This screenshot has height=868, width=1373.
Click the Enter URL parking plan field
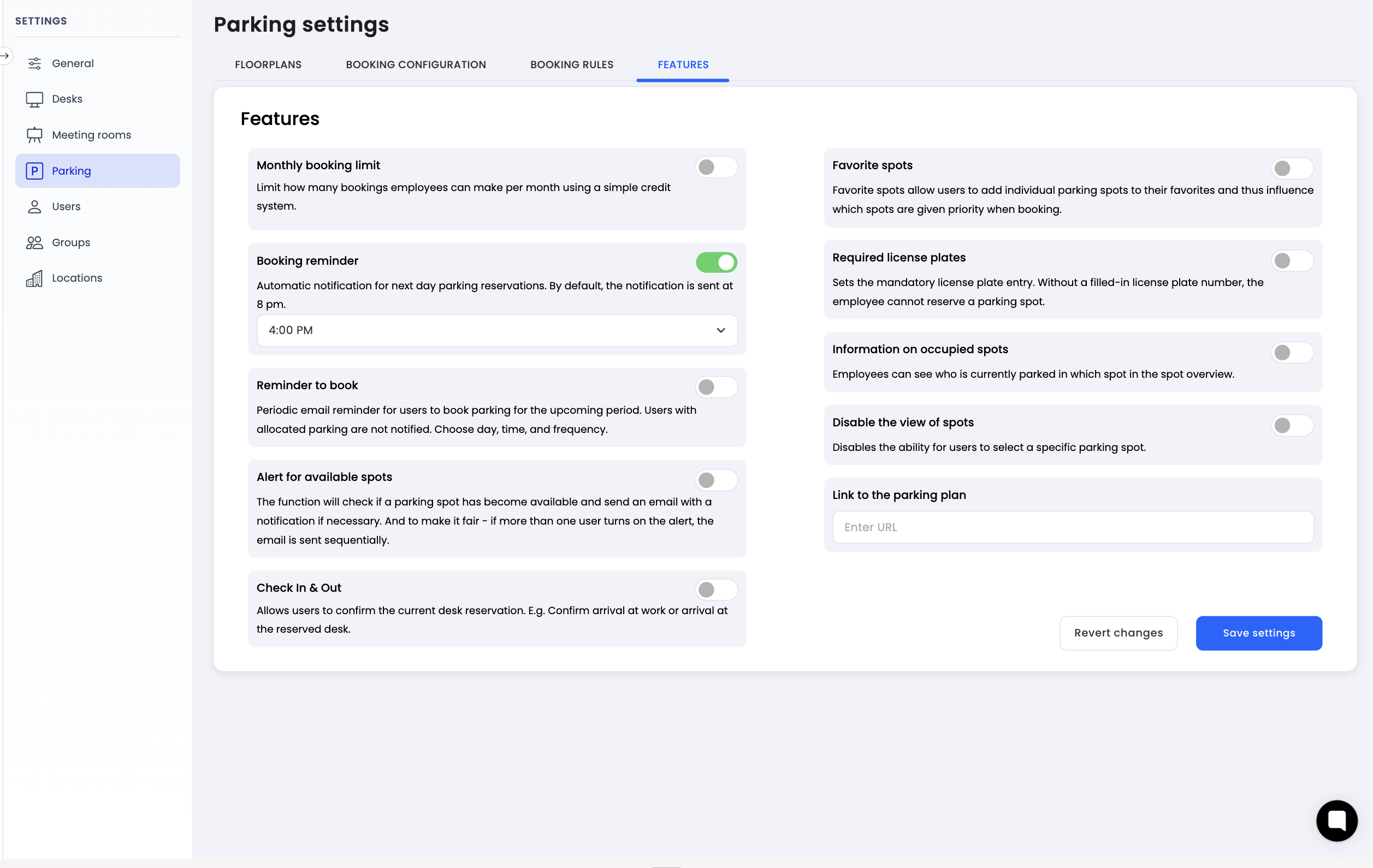pyautogui.click(x=1072, y=527)
